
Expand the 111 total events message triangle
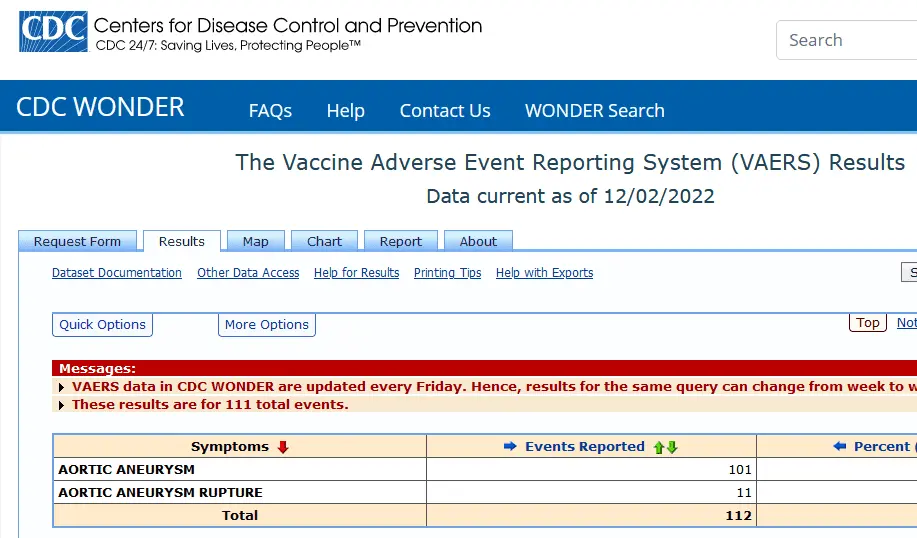pyautogui.click(x=63, y=405)
